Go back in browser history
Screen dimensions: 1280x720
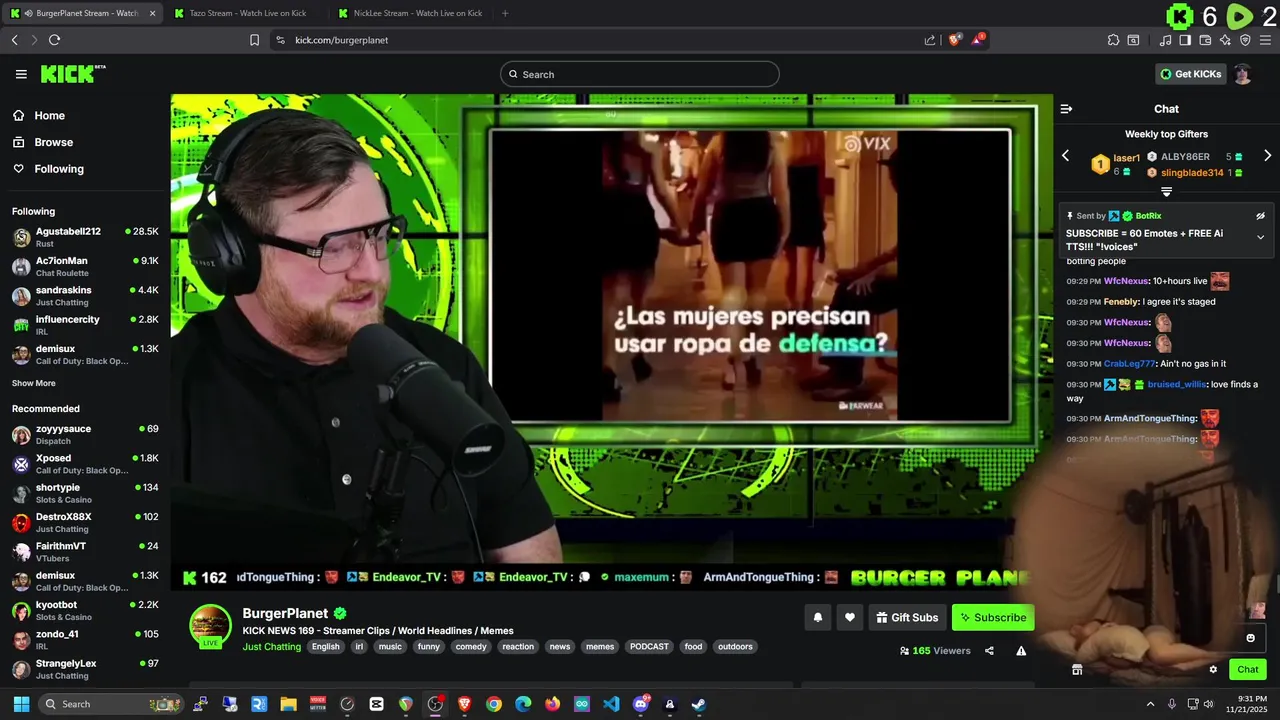click(14, 40)
